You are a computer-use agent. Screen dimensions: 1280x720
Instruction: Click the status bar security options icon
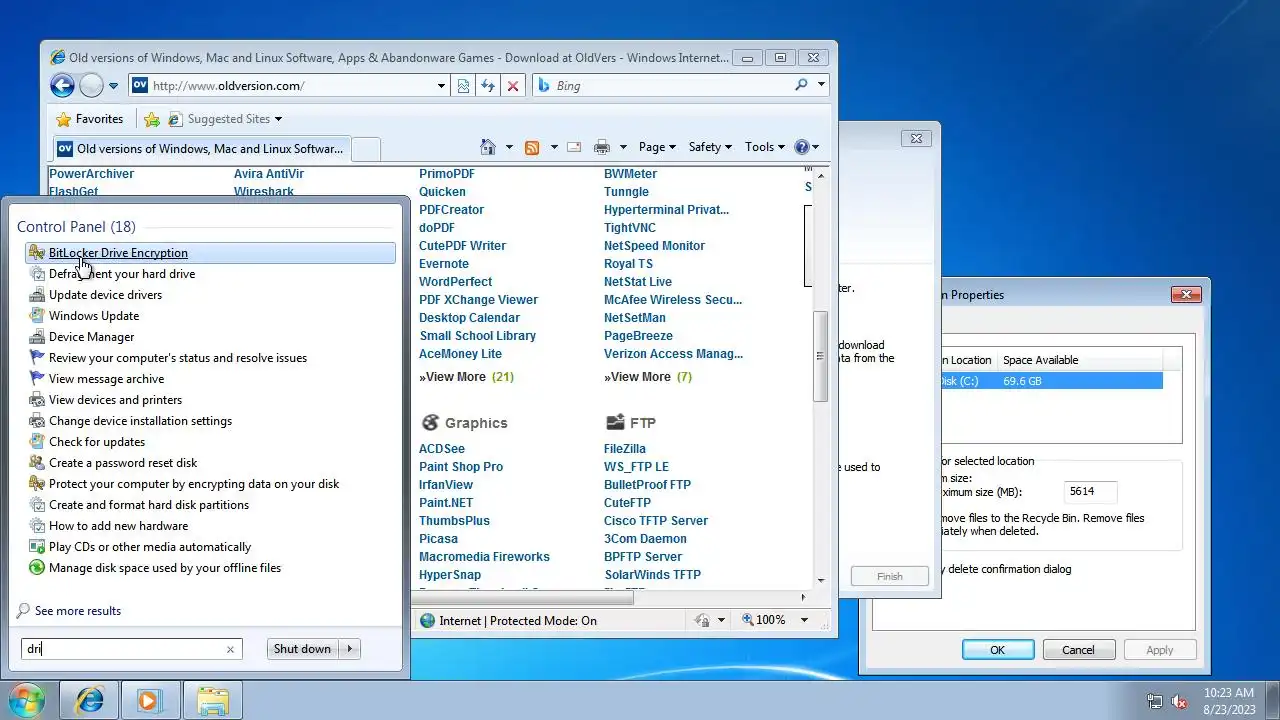pyautogui.click(x=703, y=620)
